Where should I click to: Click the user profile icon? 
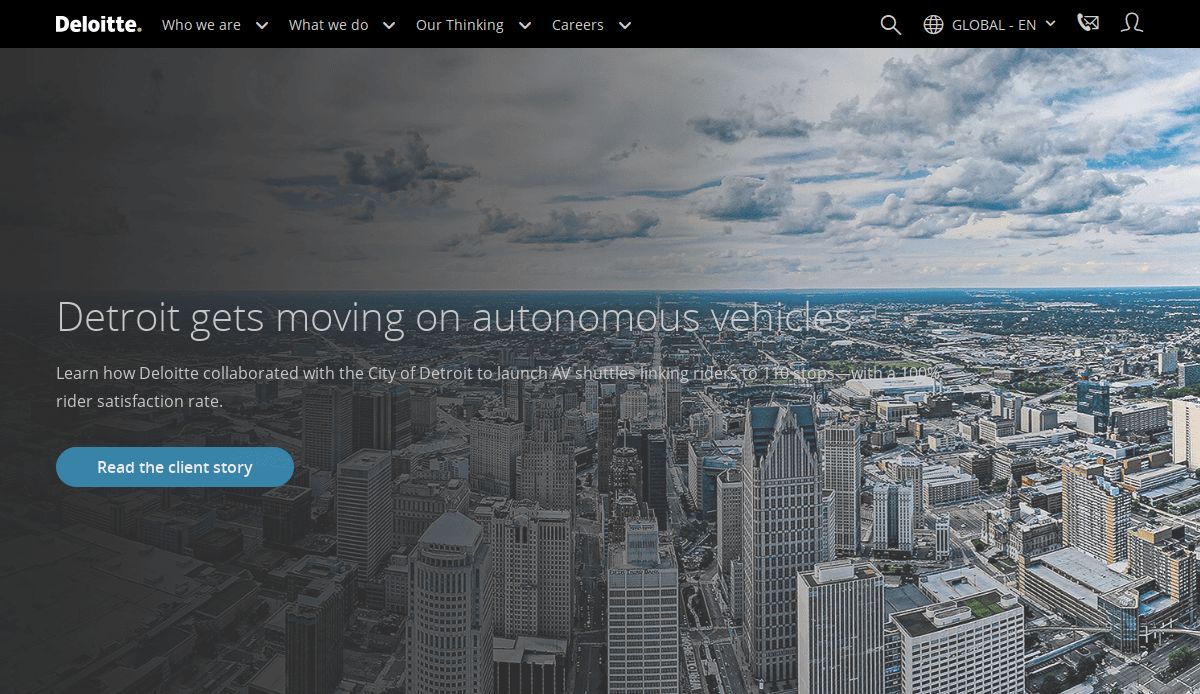(x=1132, y=24)
